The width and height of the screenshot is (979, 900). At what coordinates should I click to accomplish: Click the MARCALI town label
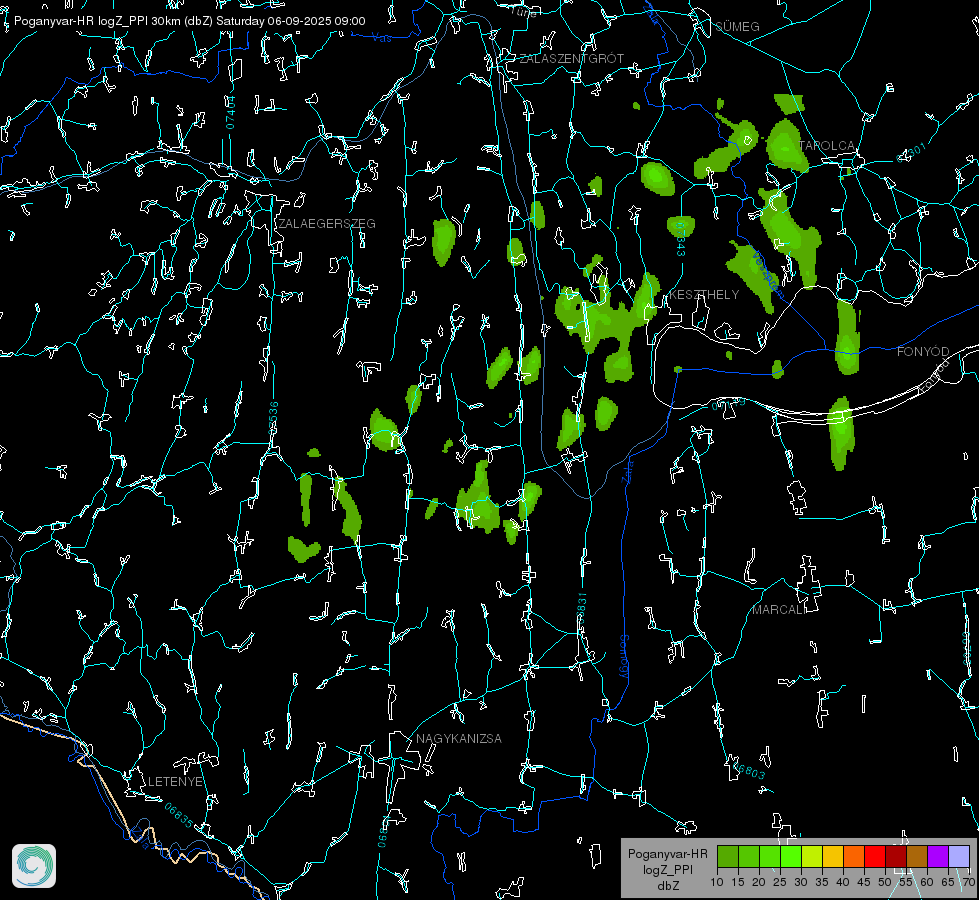pos(779,610)
